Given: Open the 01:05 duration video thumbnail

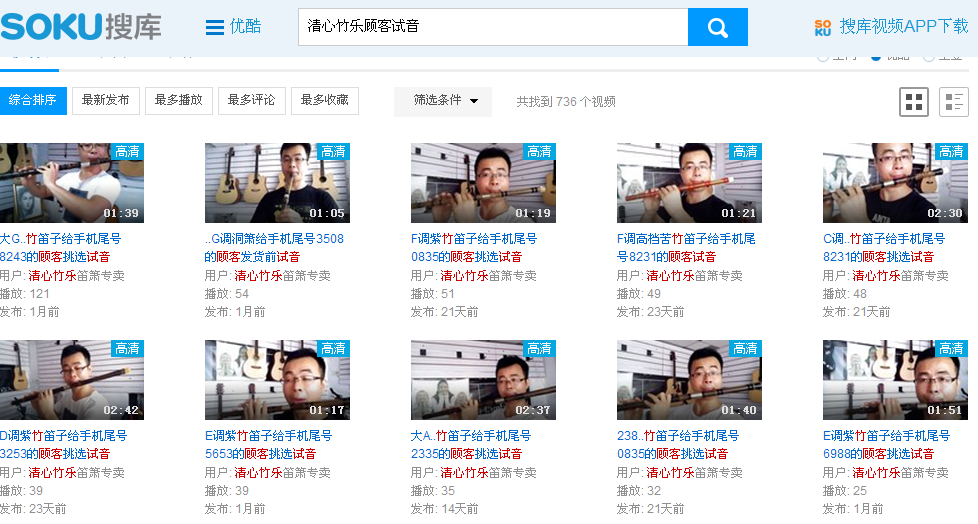Looking at the screenshot, I should coord(277,183).
